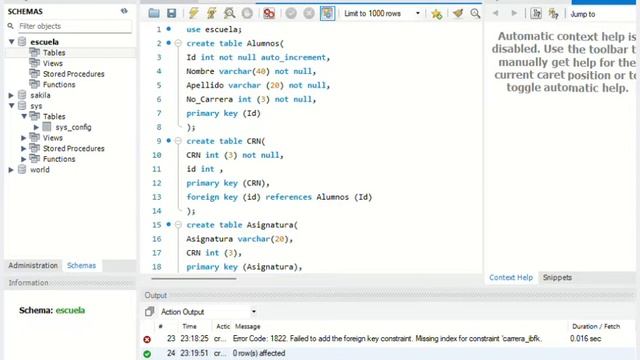Expand the world schema
This screenshot has width=640, height=360.
pos(11,169)
